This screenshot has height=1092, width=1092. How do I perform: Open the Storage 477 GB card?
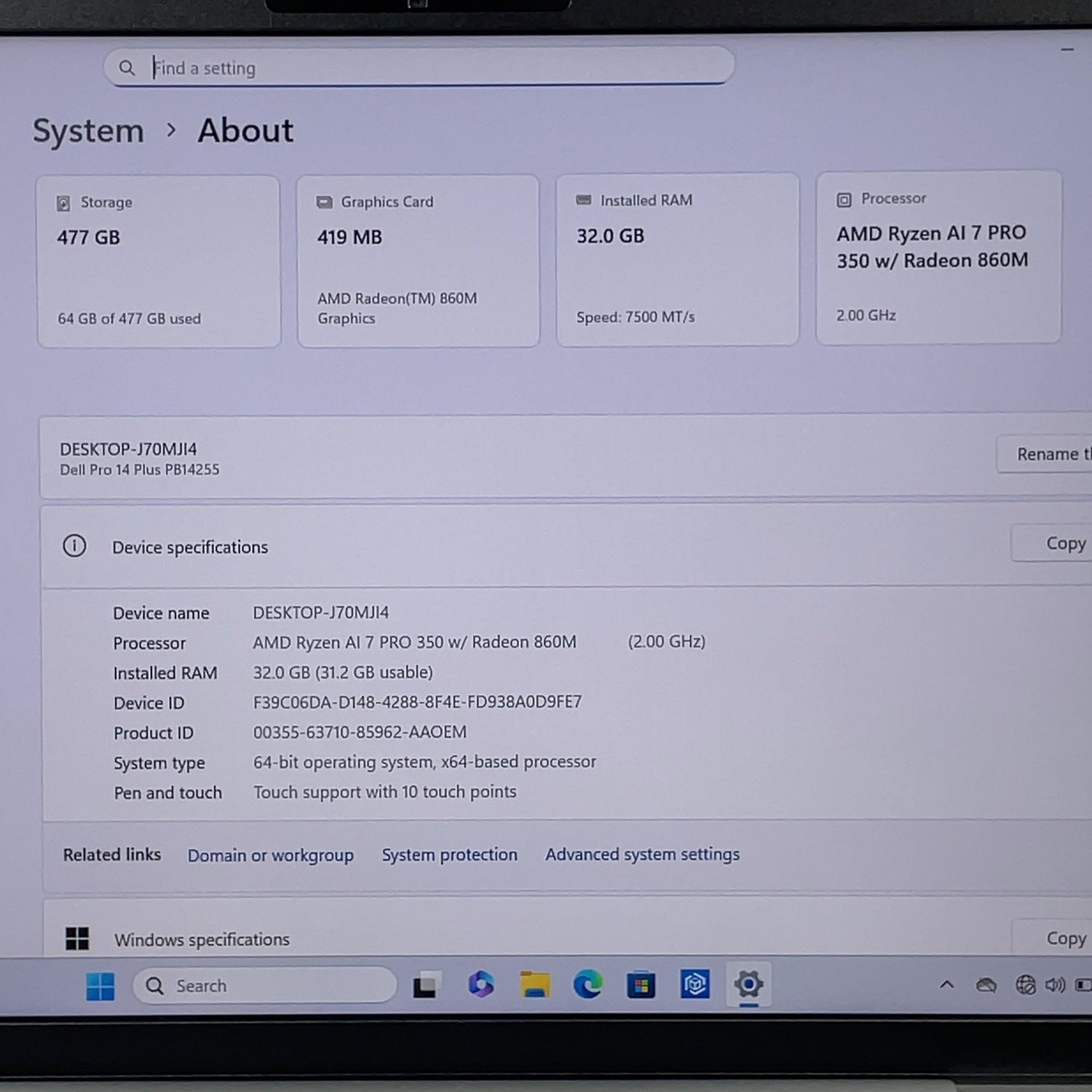[159, 261]
